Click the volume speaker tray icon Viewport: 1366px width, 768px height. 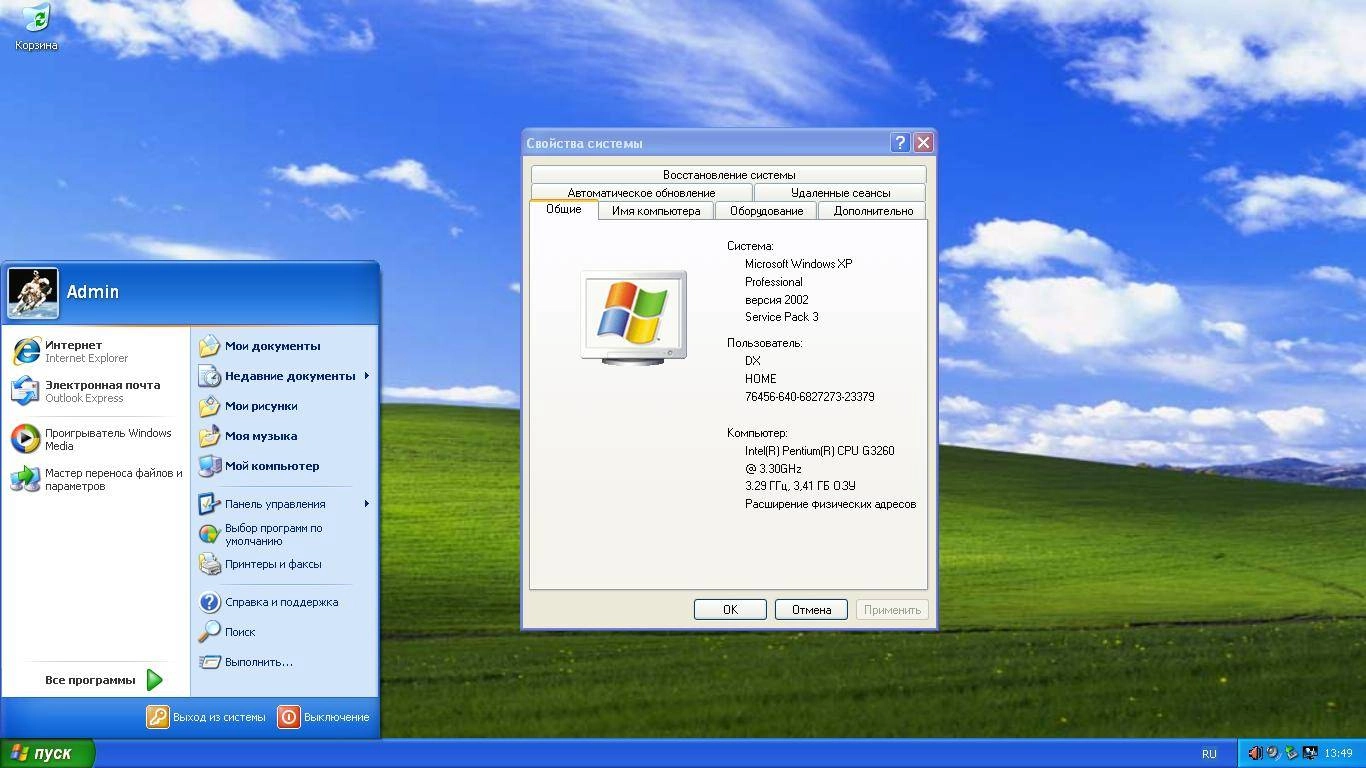1254,753
